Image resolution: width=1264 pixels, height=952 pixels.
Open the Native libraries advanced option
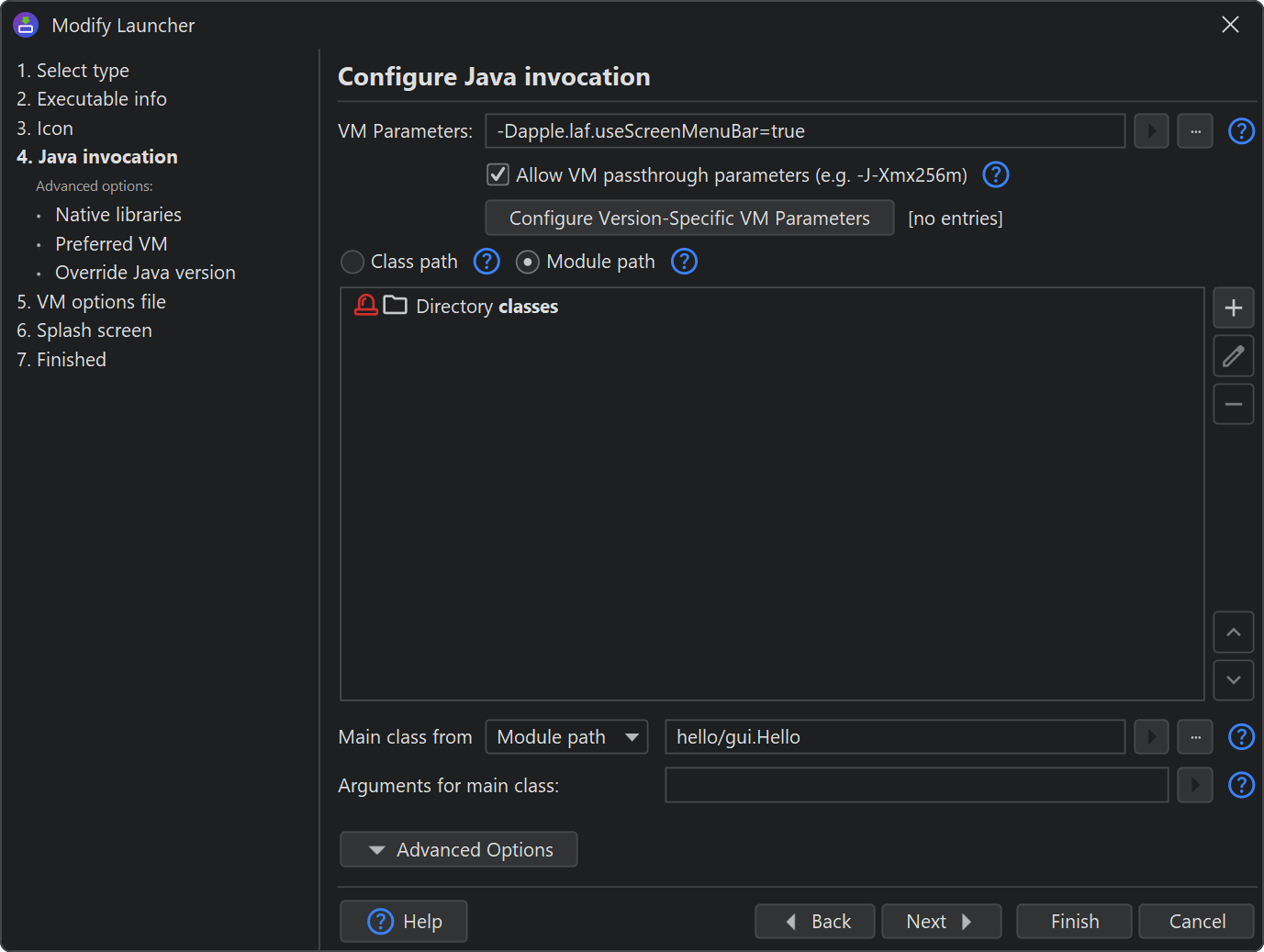coord(118,215)
